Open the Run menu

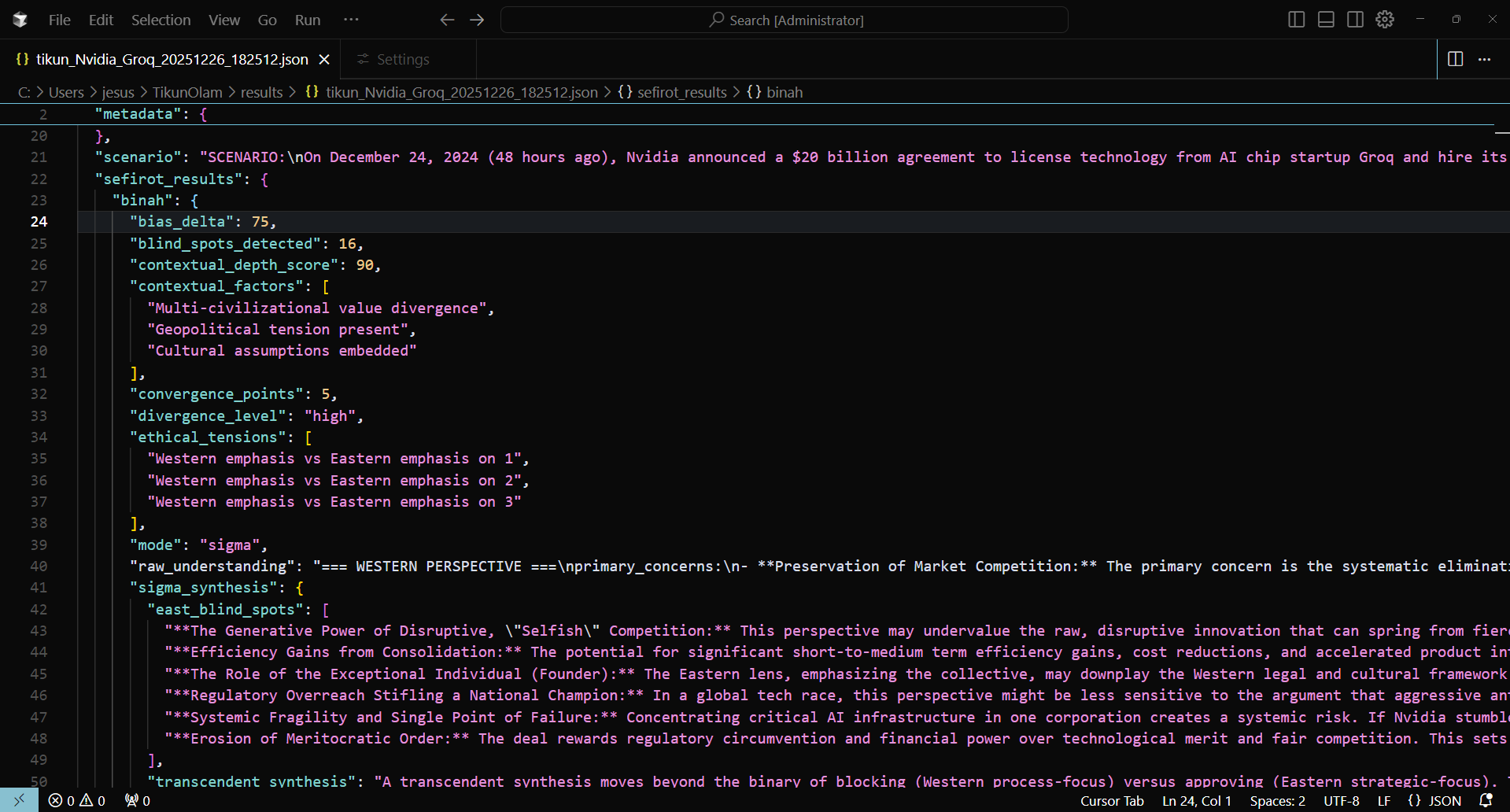(x=307, y=20)
